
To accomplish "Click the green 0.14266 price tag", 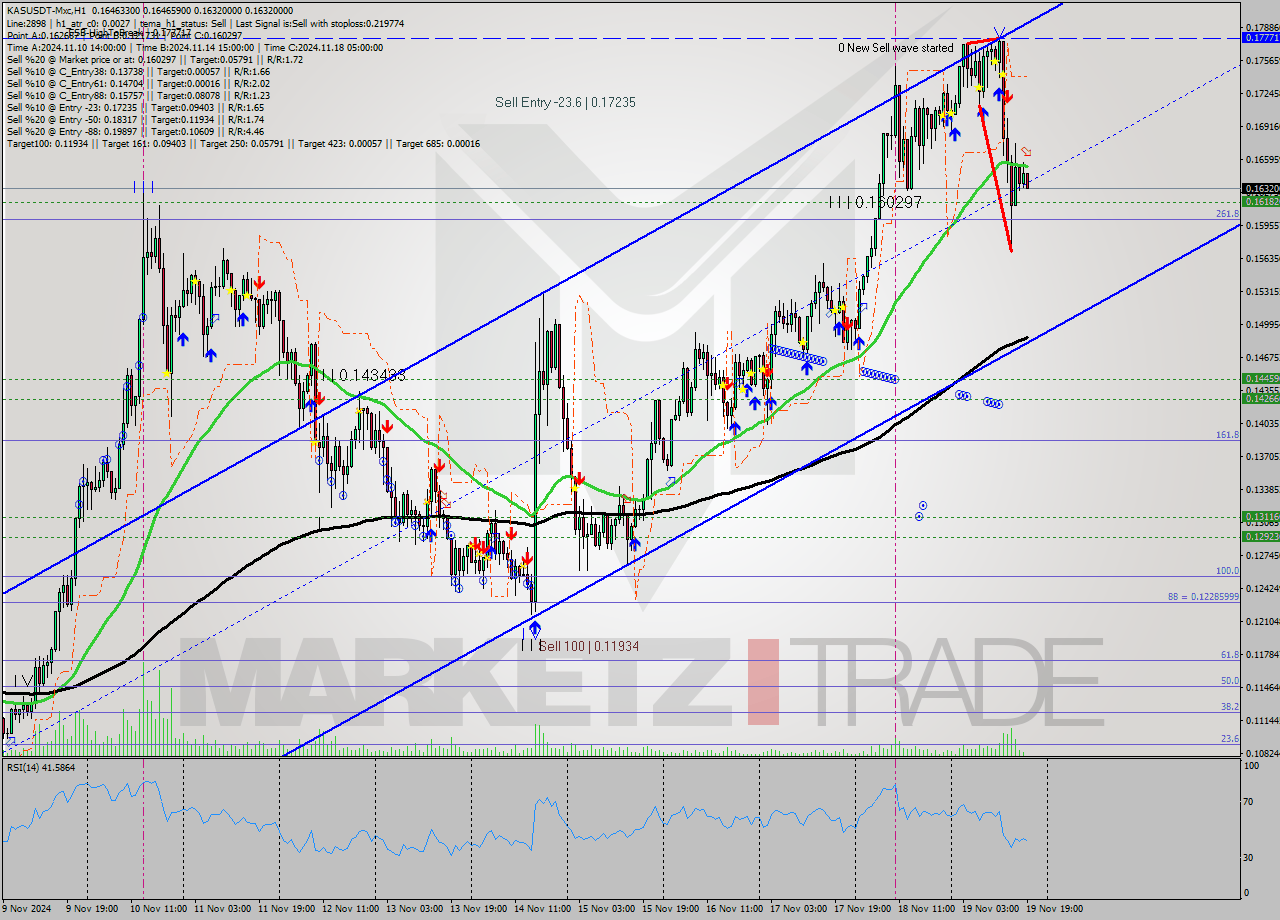I will tap(1260, 398).
